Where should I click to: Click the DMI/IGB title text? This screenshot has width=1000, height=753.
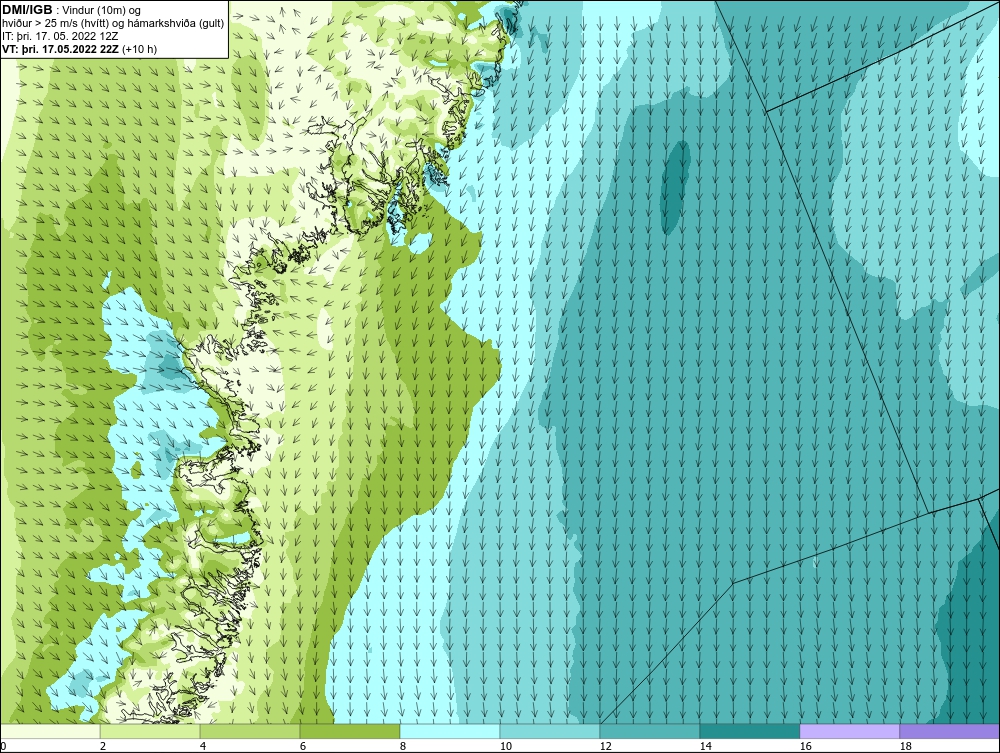27,10
